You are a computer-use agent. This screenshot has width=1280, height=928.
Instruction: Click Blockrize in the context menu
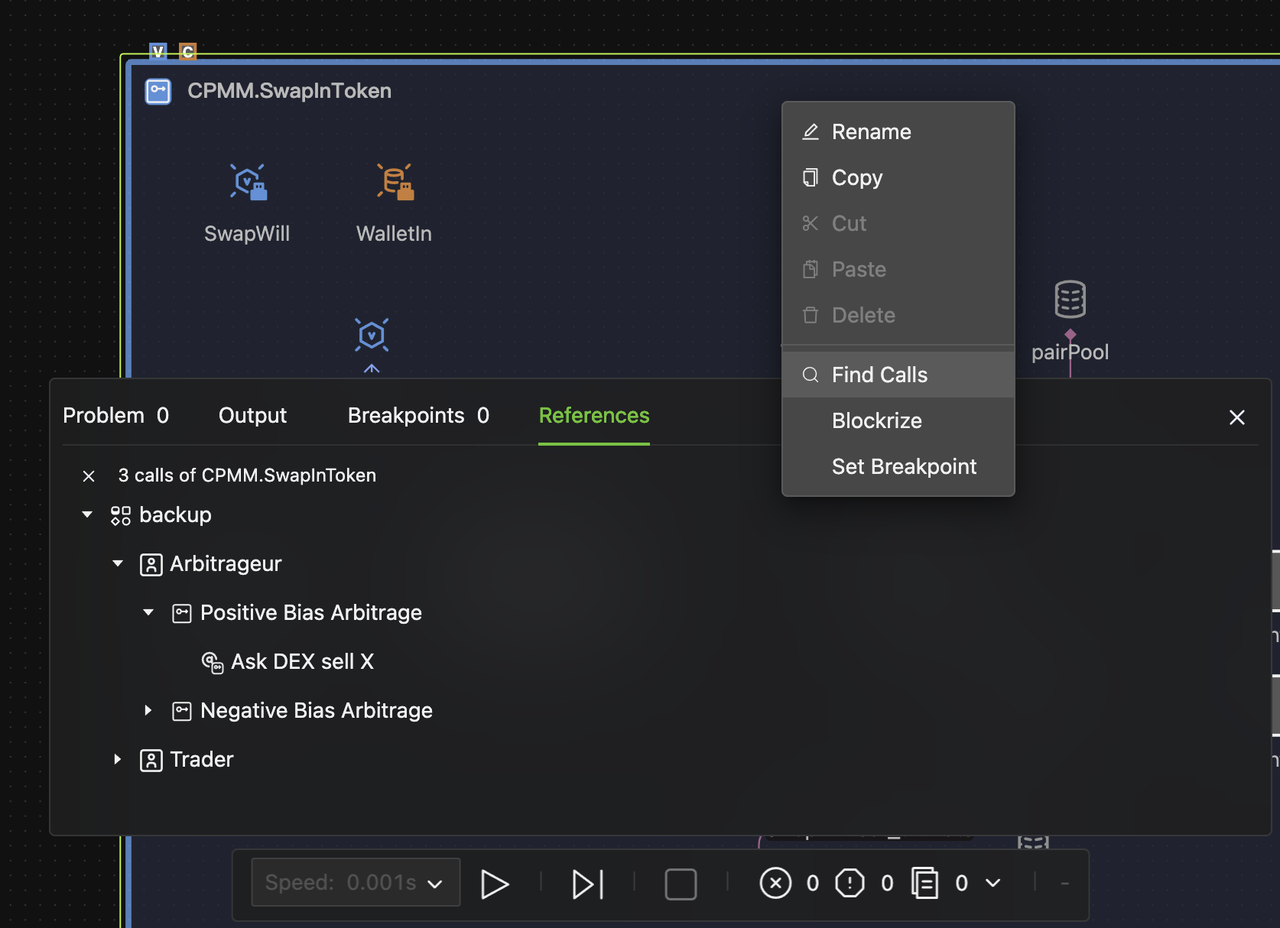(x=877, y=420)
